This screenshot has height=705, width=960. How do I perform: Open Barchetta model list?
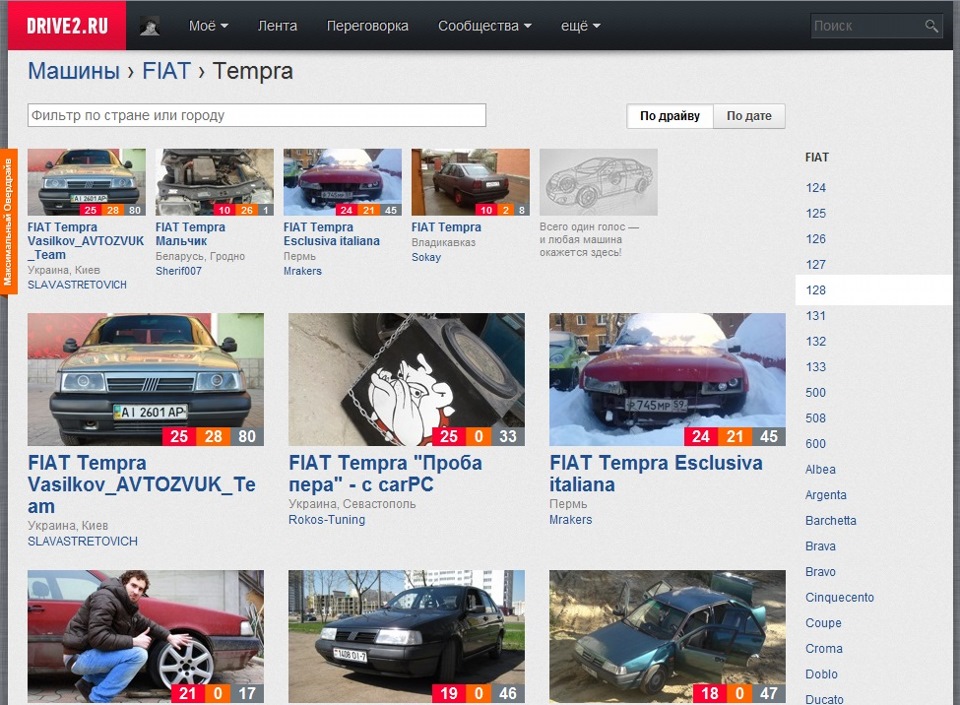(x=831, y=521)
